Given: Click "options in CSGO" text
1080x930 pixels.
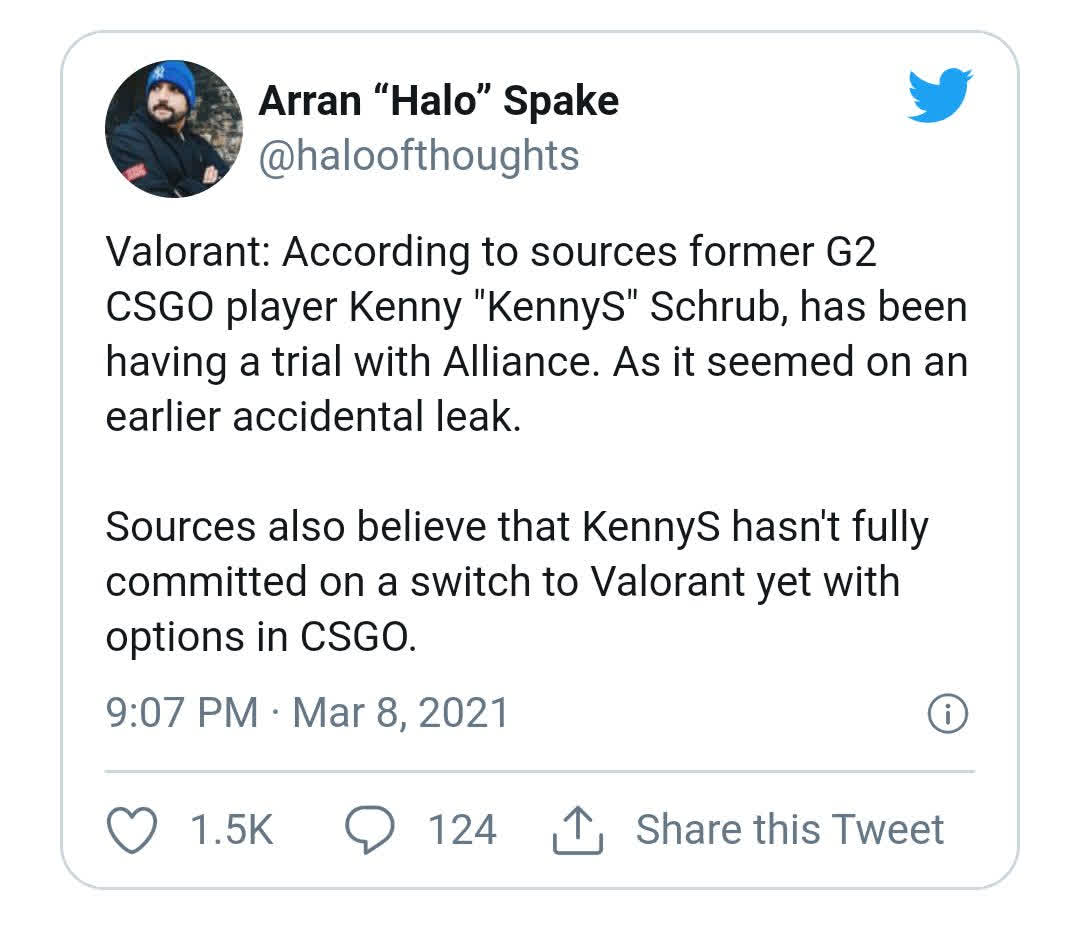Looking at the screenshot, I should (260, 637).
